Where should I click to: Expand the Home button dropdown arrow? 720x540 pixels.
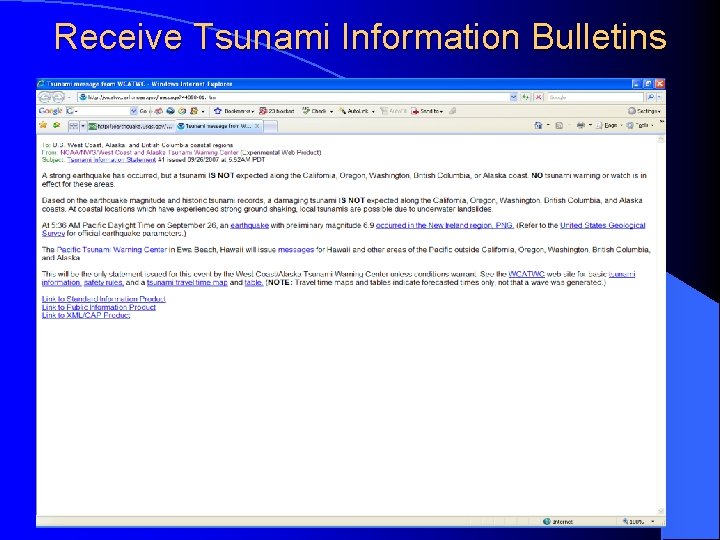coord(548,125)
